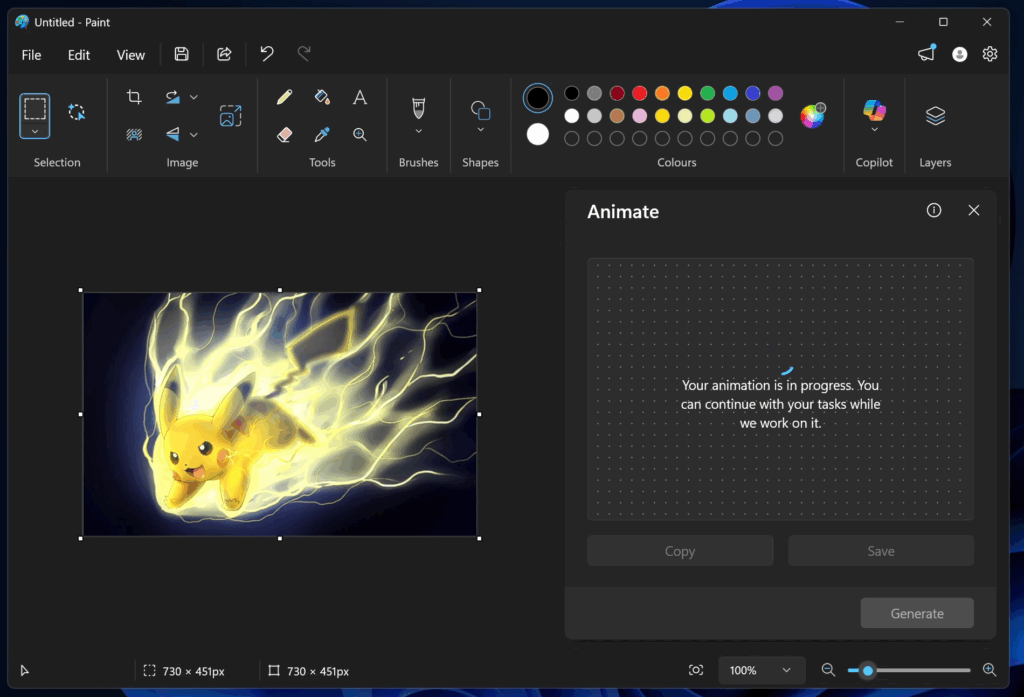Click the Generate button

tap(917, 613)
